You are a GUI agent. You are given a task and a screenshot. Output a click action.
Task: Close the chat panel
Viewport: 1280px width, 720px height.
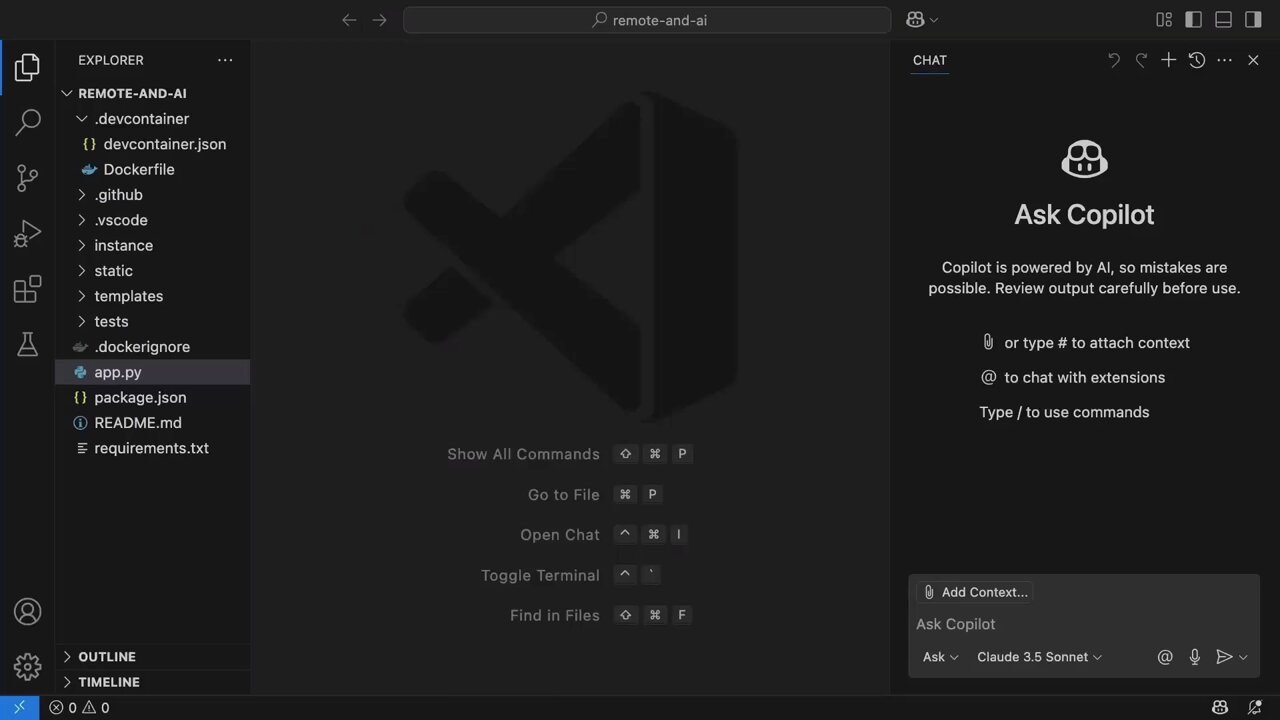pyautogui.click(x=1253, y=60)
